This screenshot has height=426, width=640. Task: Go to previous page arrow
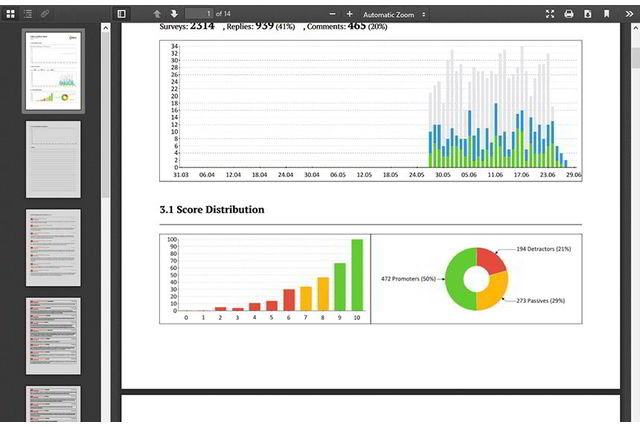pyautogui.click(x=157, y=14)
